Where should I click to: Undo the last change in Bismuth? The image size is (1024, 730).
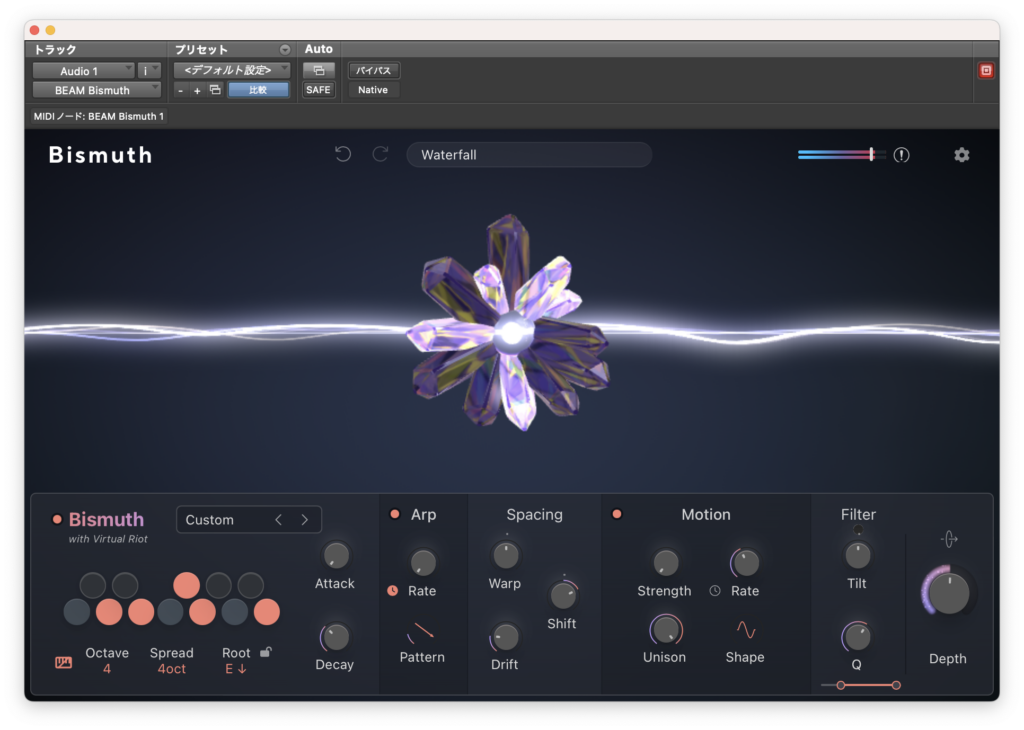pos(343,154)
